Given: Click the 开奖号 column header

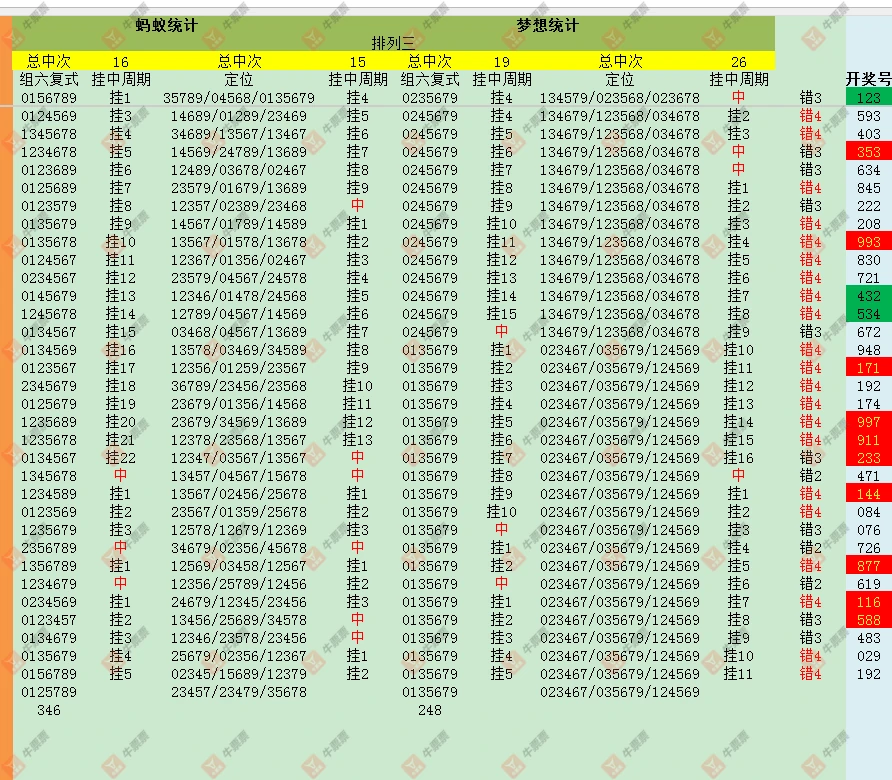Looking at the screenshot, I should click(x=868, y=79).
